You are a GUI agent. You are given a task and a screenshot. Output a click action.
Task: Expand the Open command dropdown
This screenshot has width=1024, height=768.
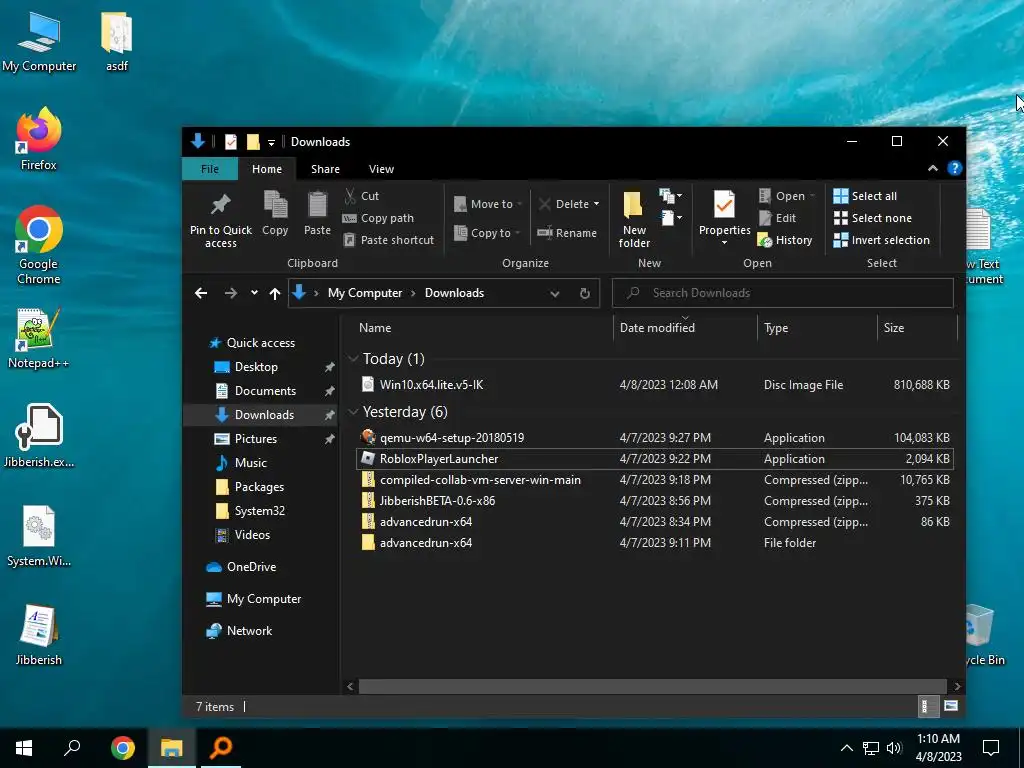pyautogui.click(x=812, y=196)
